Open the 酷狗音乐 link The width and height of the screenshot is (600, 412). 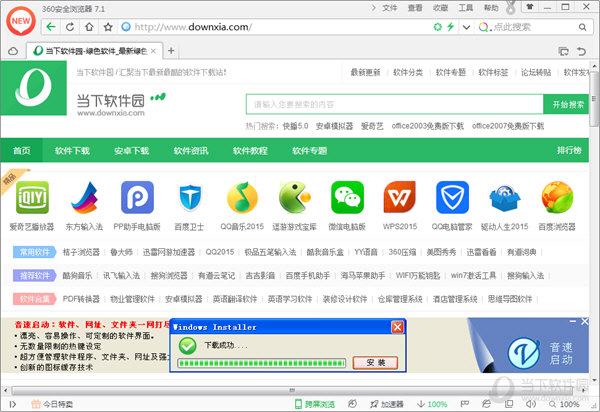77,275
